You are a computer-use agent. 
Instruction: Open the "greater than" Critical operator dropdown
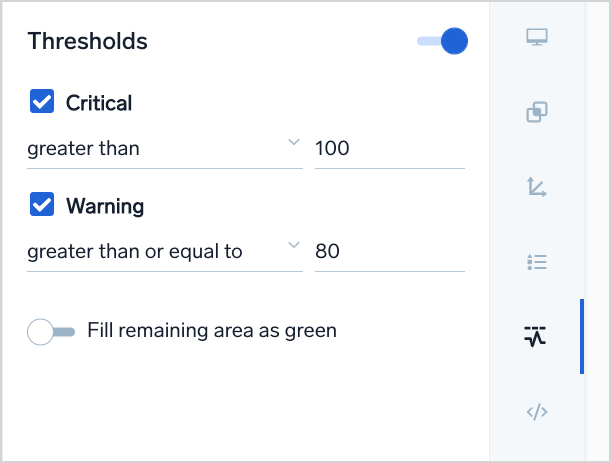(x=160, y=149)
